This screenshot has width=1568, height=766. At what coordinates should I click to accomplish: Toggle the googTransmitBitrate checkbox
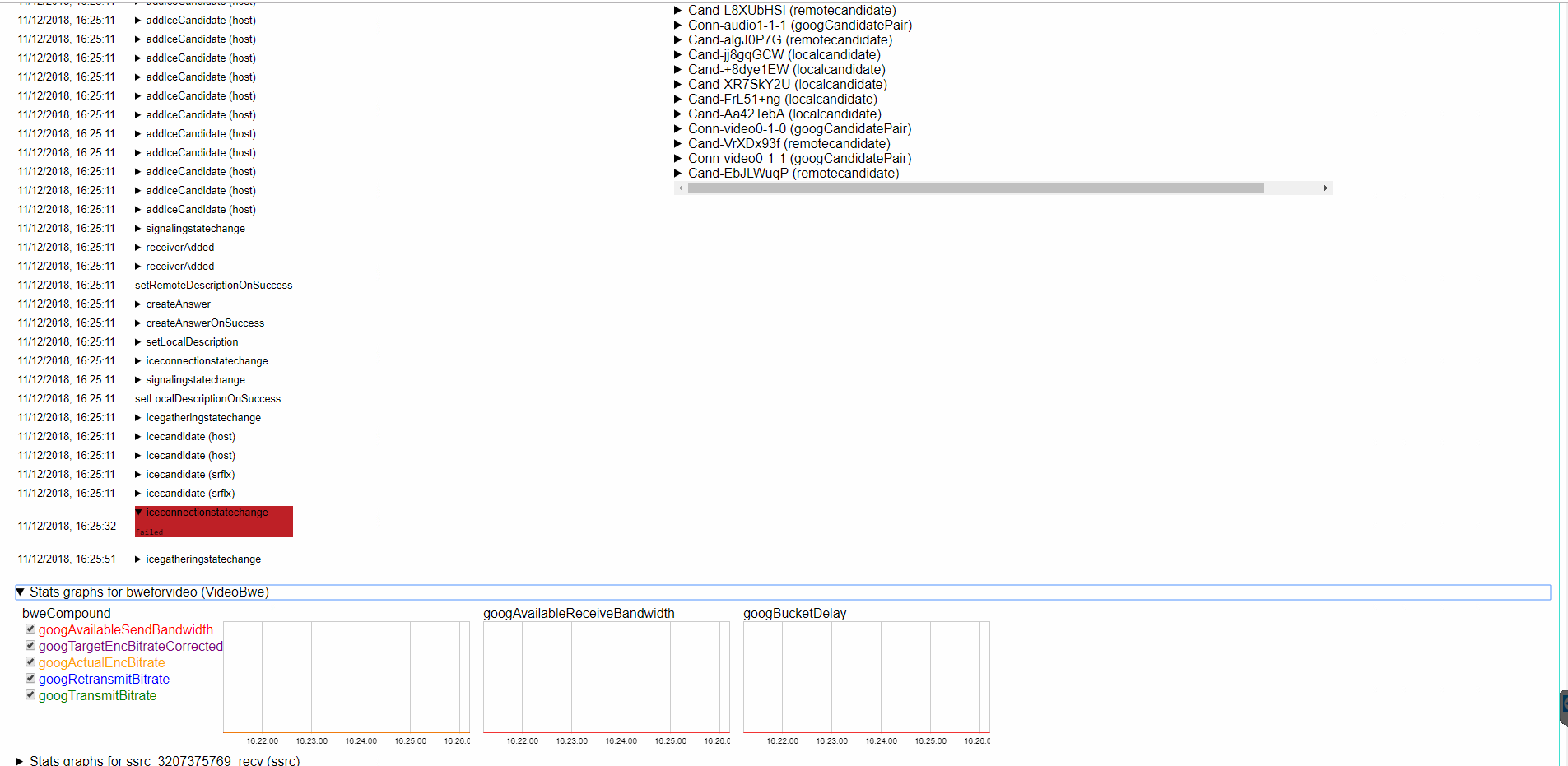(30, 694)
